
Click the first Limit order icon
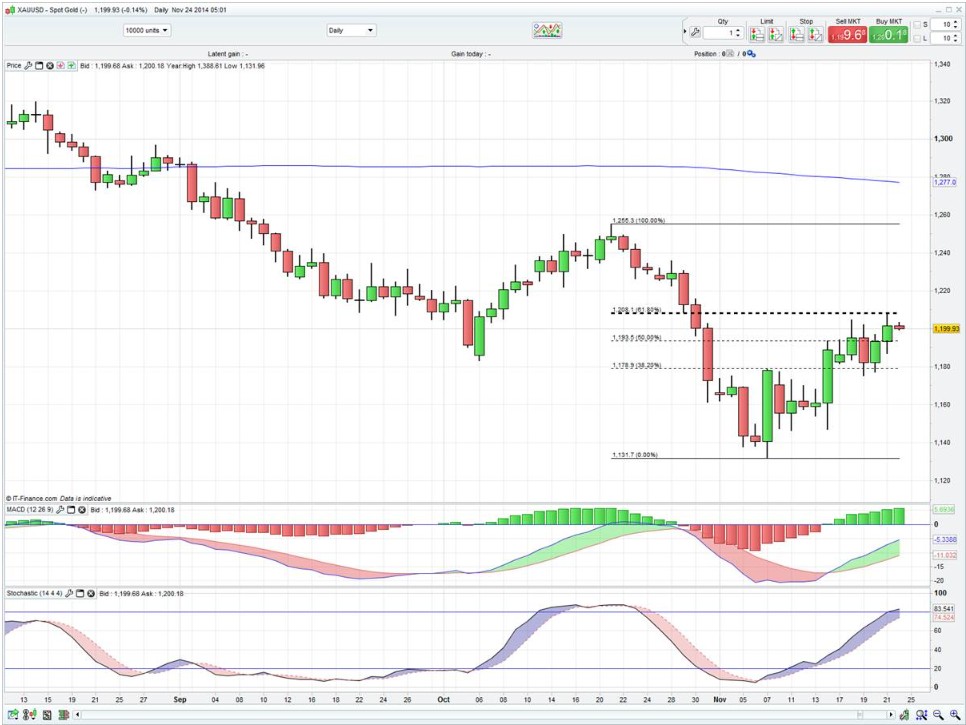[757, 34]
